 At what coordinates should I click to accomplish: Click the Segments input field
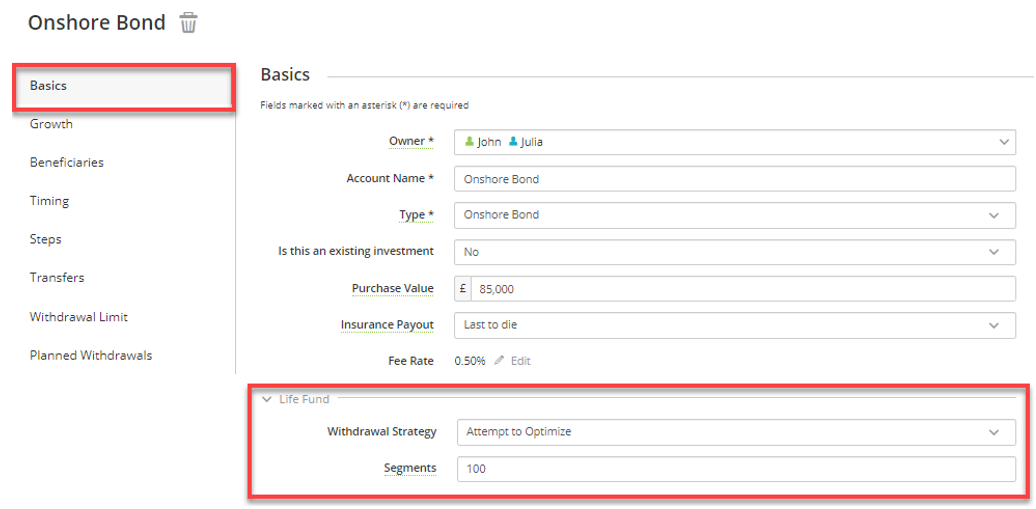736,469
